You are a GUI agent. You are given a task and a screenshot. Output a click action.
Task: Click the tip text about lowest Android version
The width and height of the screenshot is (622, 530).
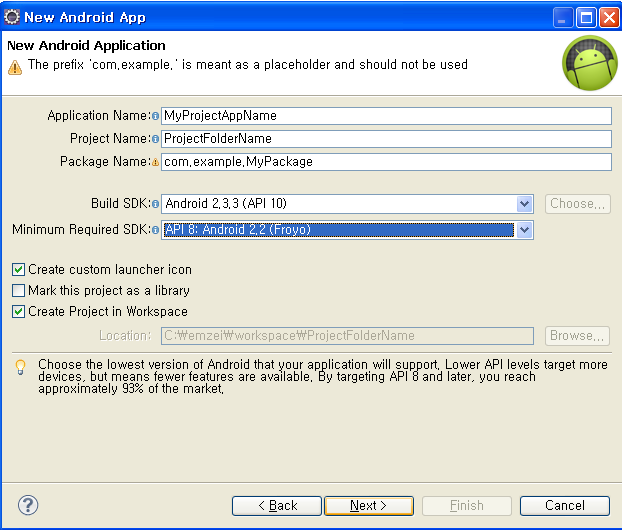pos(323,376)
